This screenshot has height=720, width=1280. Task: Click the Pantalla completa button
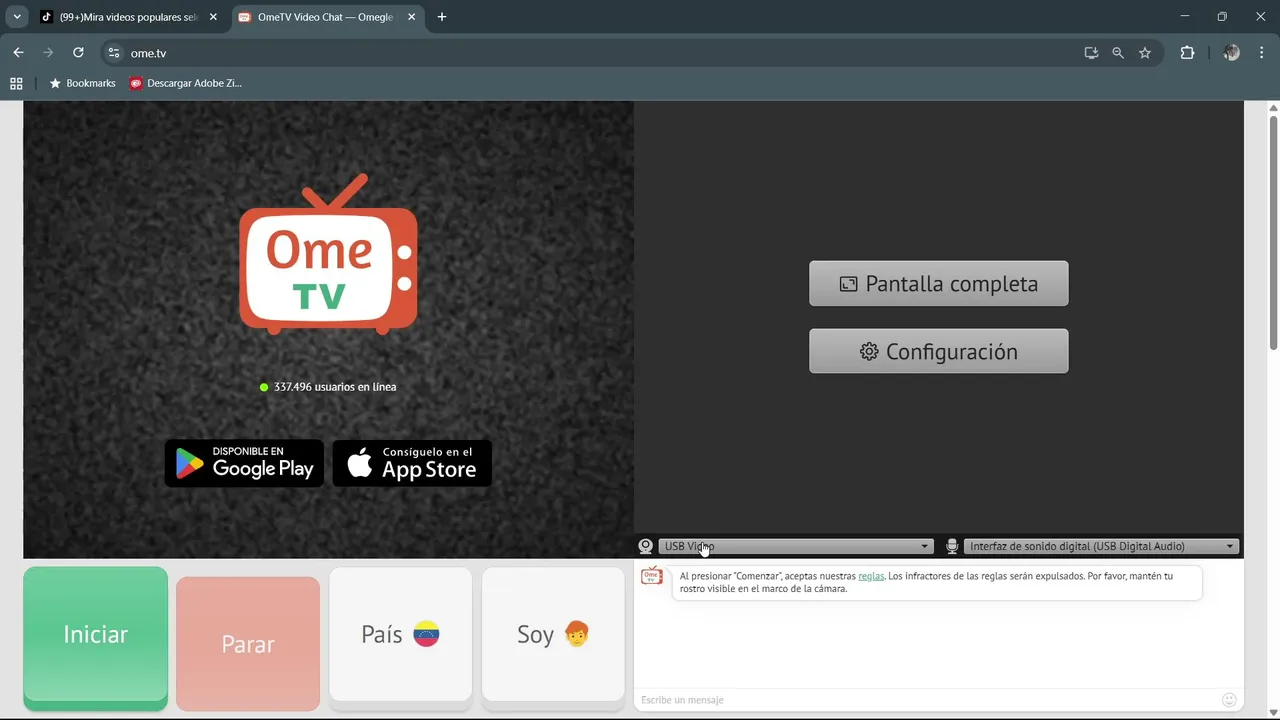[938, 284]
